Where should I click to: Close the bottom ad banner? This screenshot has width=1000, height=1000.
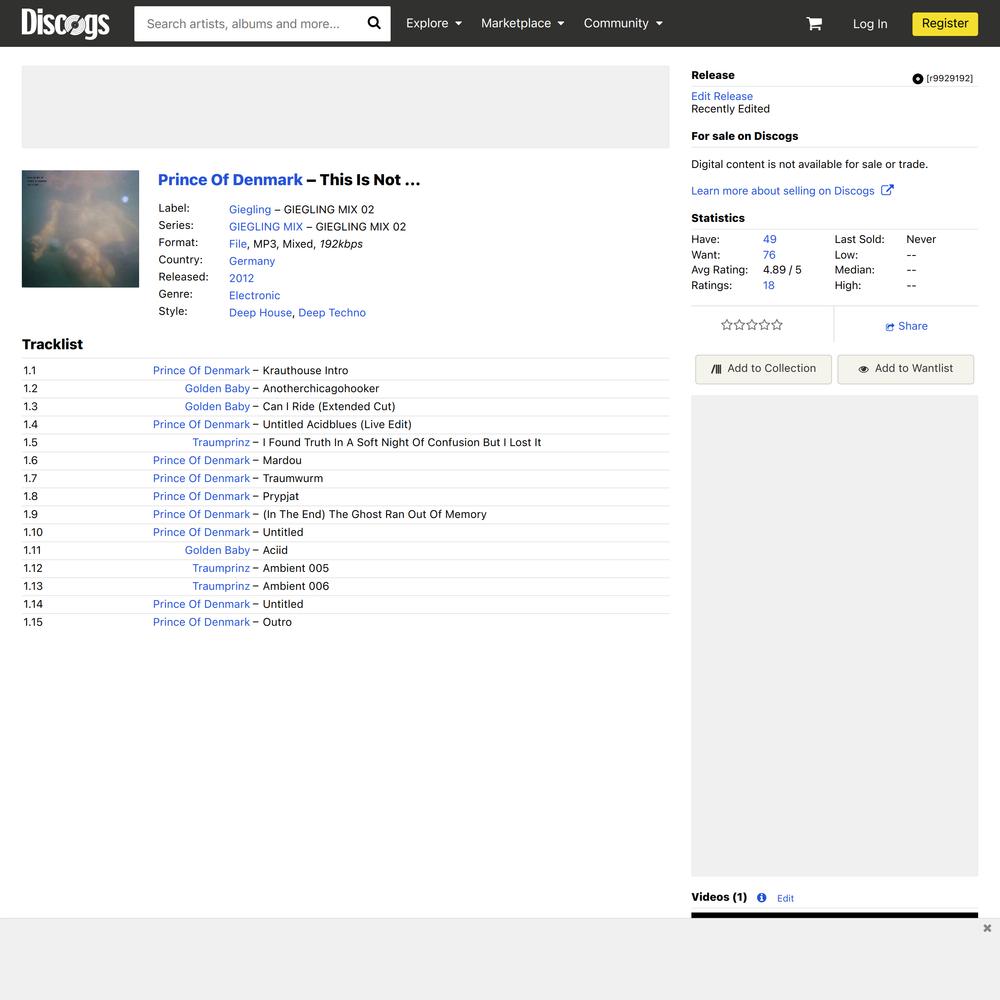[x=987, y=928]
